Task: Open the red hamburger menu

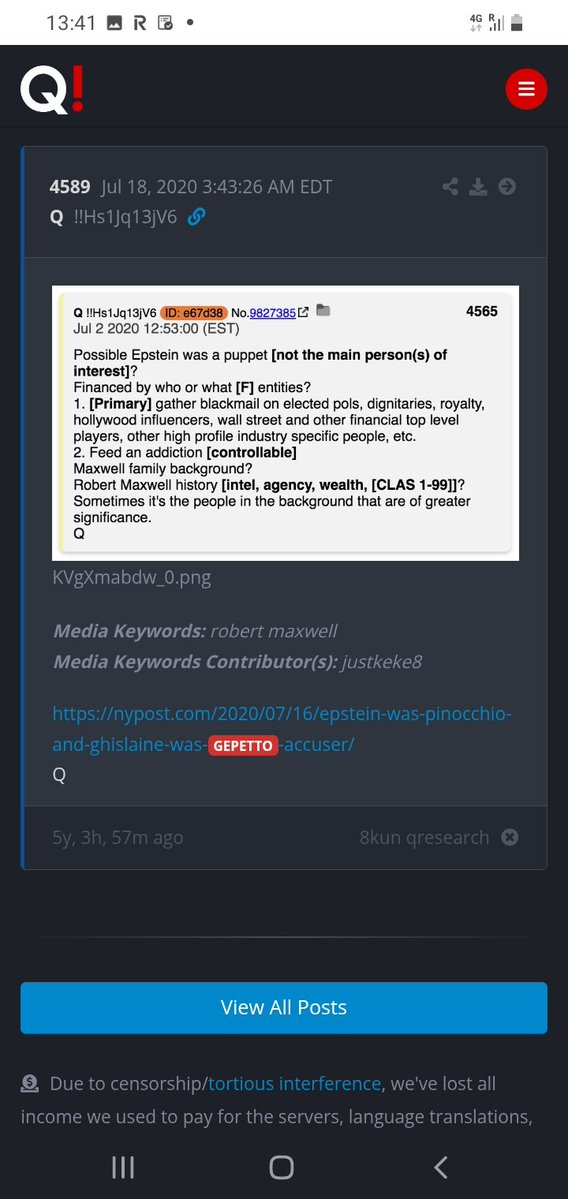Action: coord(527,89)
